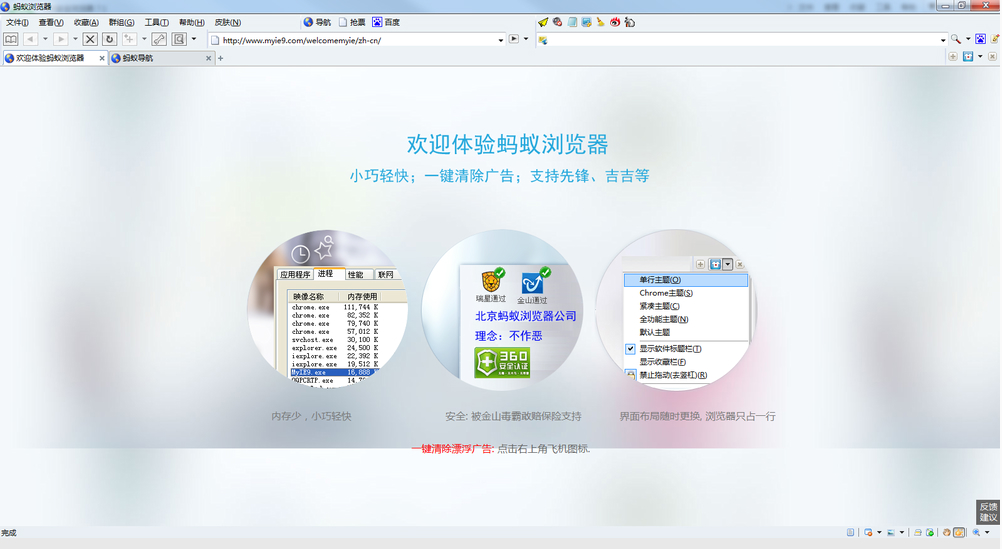Click the dog/horse icon in top toolbar
1002x549 pixels.
[629, 22]
